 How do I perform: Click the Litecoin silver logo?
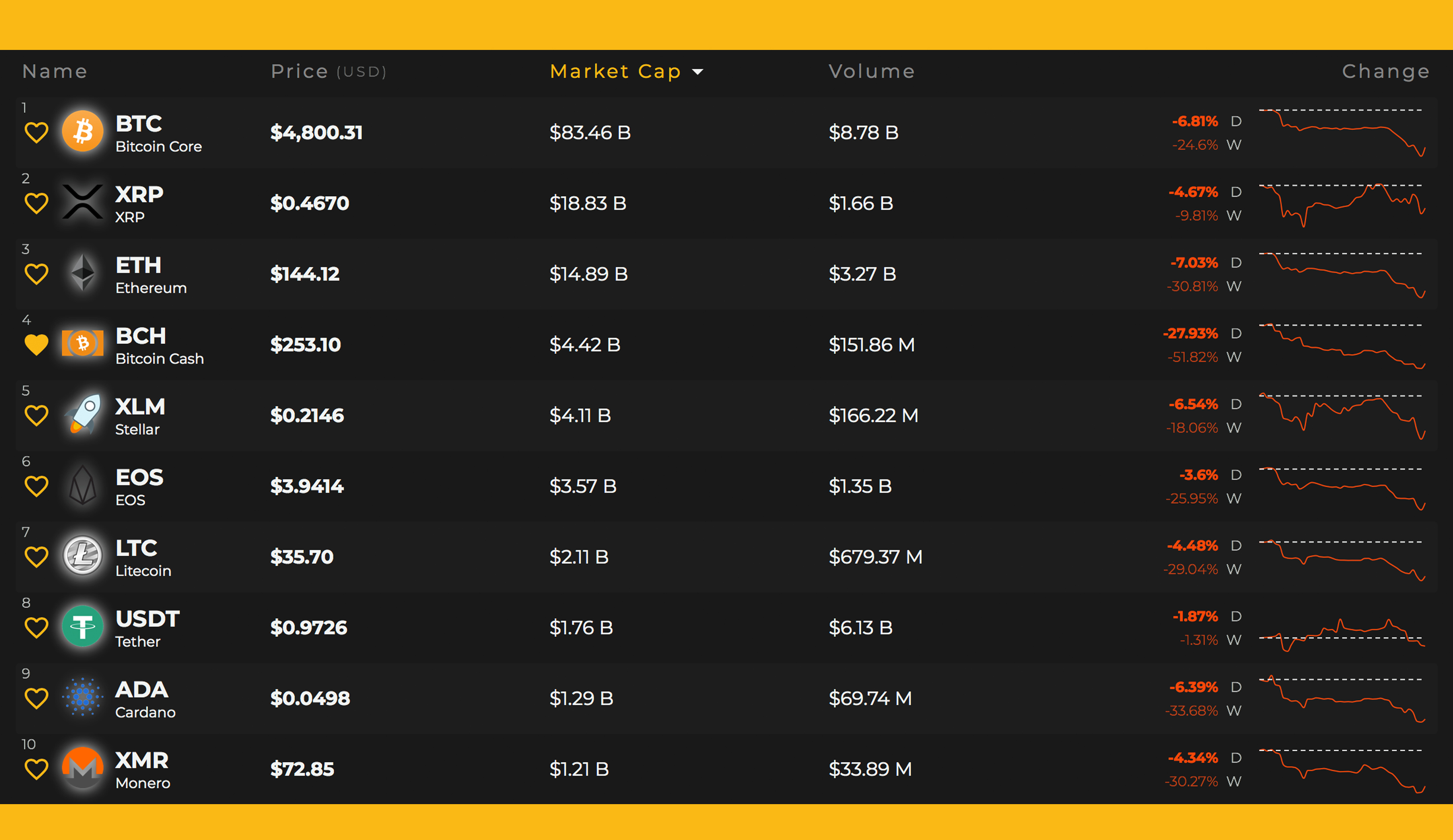tap(83, 556)
